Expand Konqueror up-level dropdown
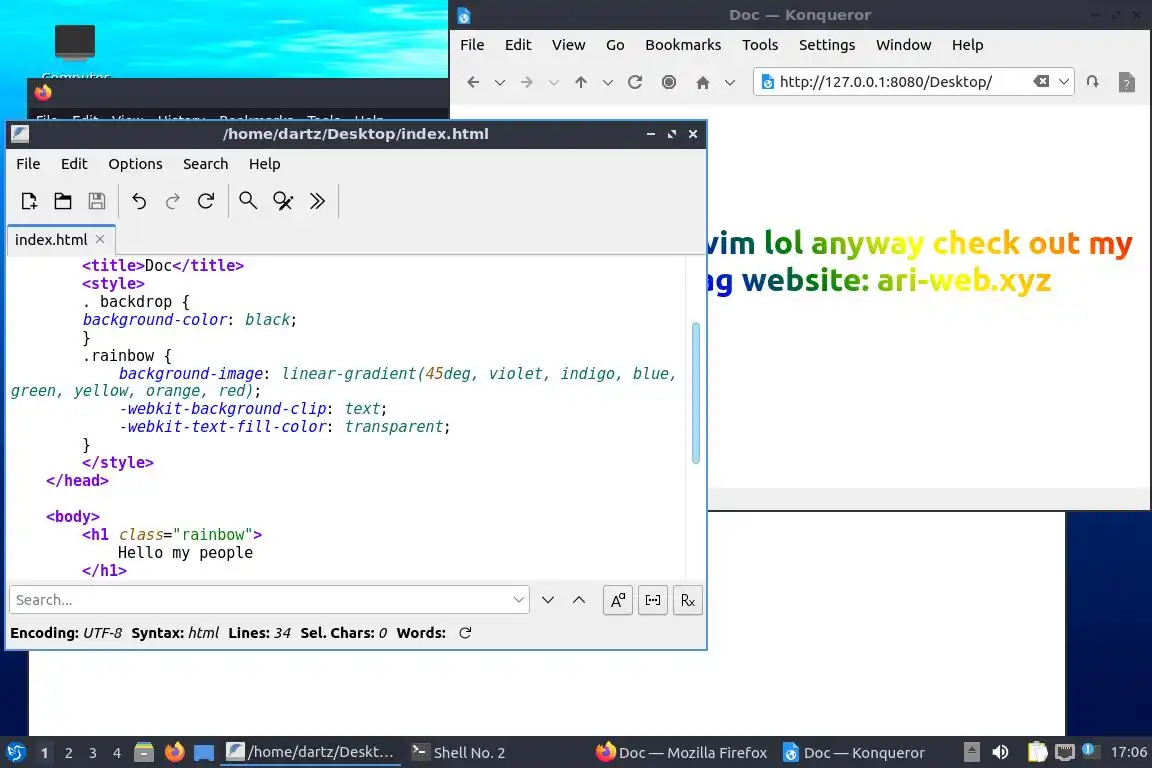1152x768 pixels. [x=608, y=82]
